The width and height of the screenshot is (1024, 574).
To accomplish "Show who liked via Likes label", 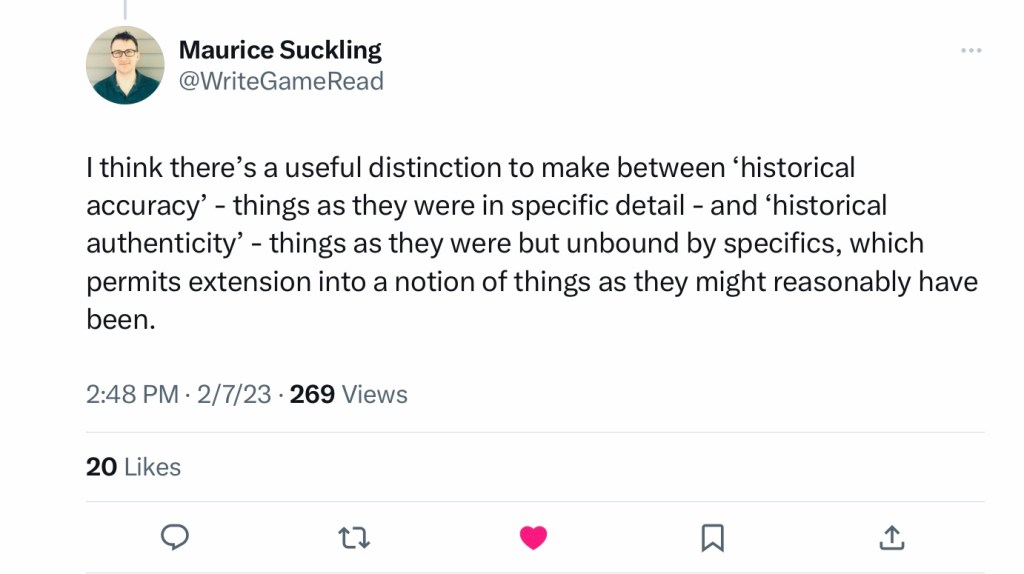I will [x=153, y=467].
